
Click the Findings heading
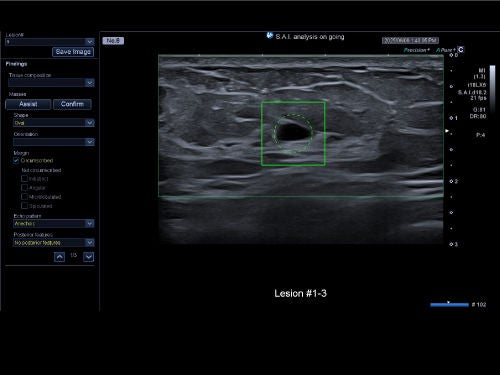tap(16, 64)
